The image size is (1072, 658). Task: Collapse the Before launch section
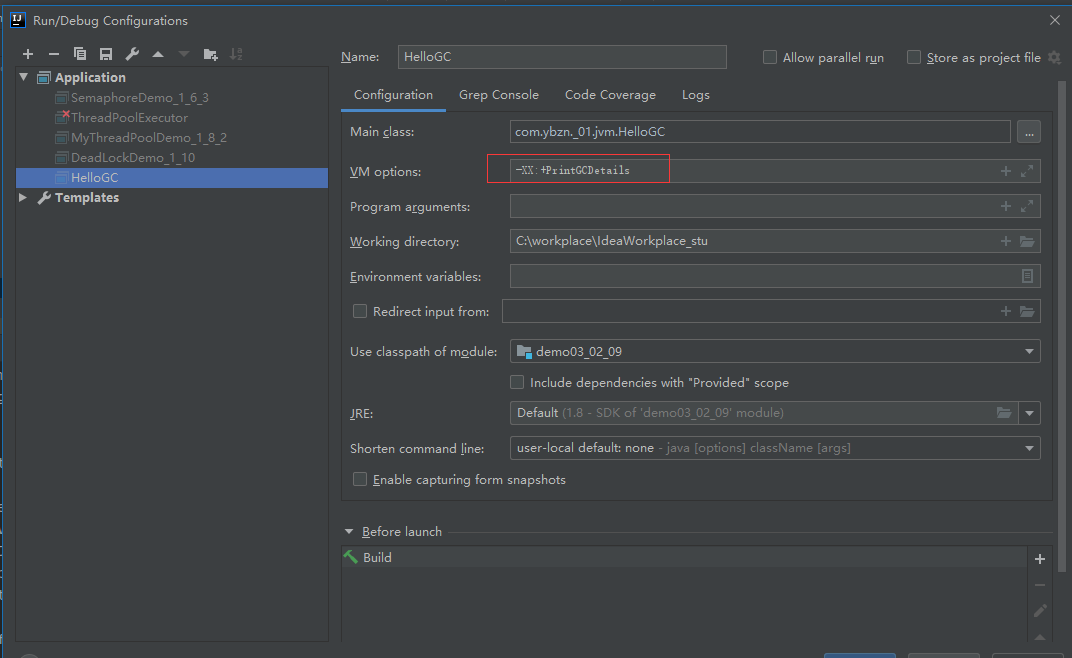[x=349, y=531]
